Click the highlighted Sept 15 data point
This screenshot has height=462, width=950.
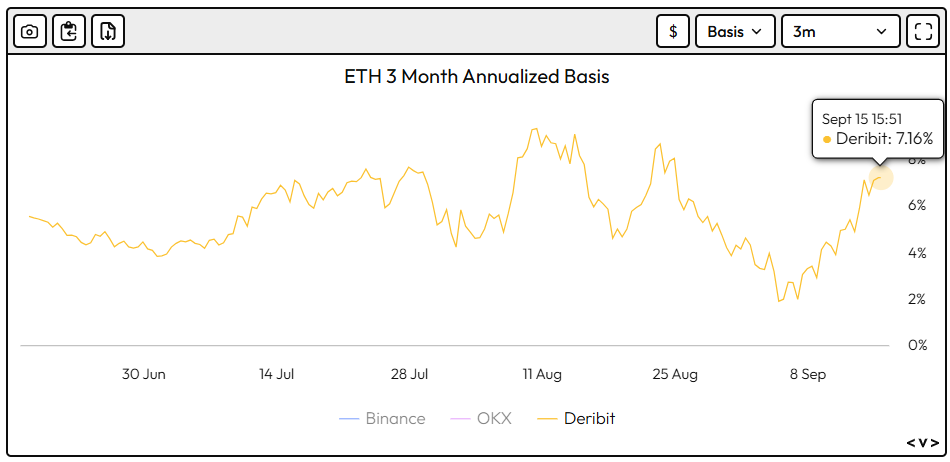coord(881,178)
